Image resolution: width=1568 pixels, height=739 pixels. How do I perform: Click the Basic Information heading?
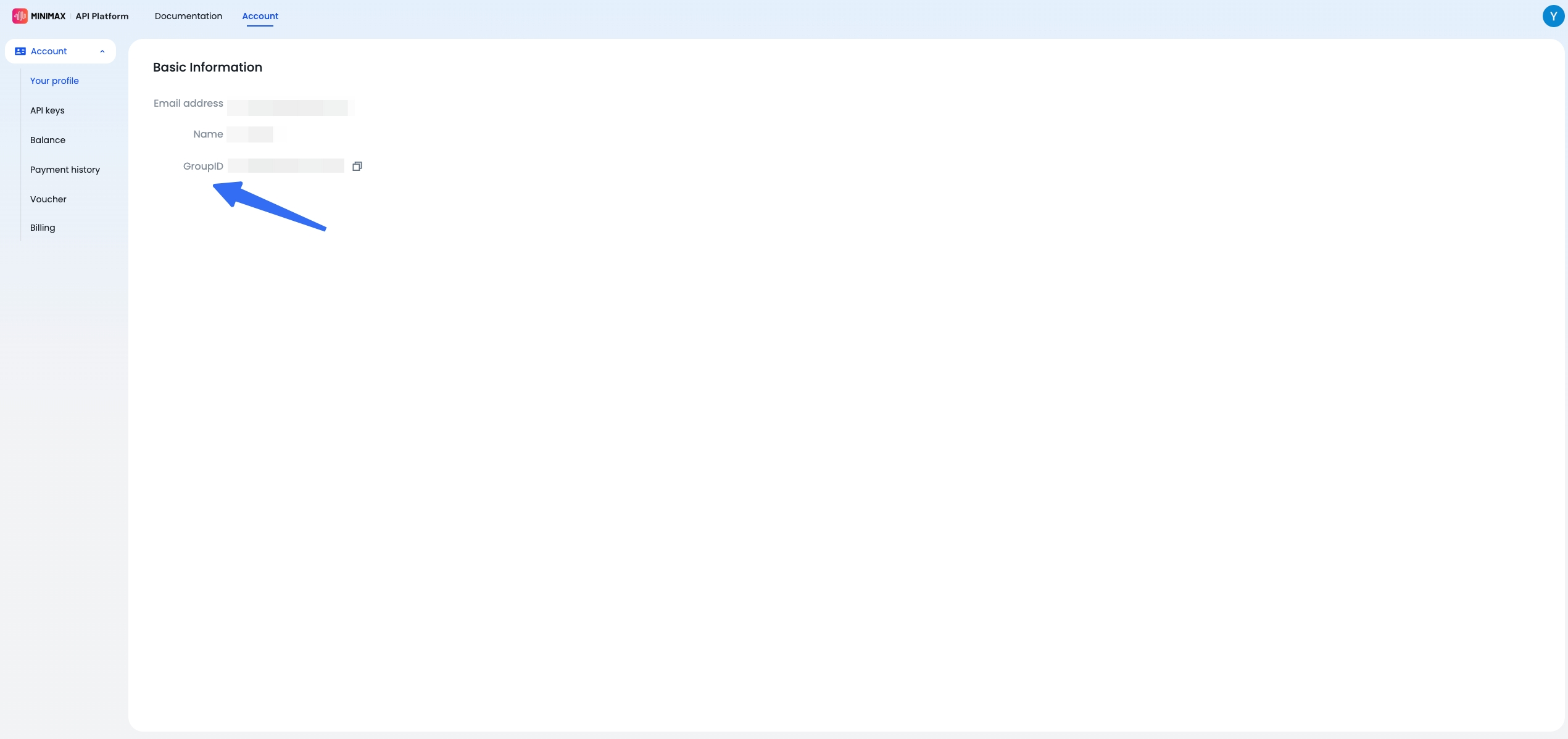[x=207, y=67]
